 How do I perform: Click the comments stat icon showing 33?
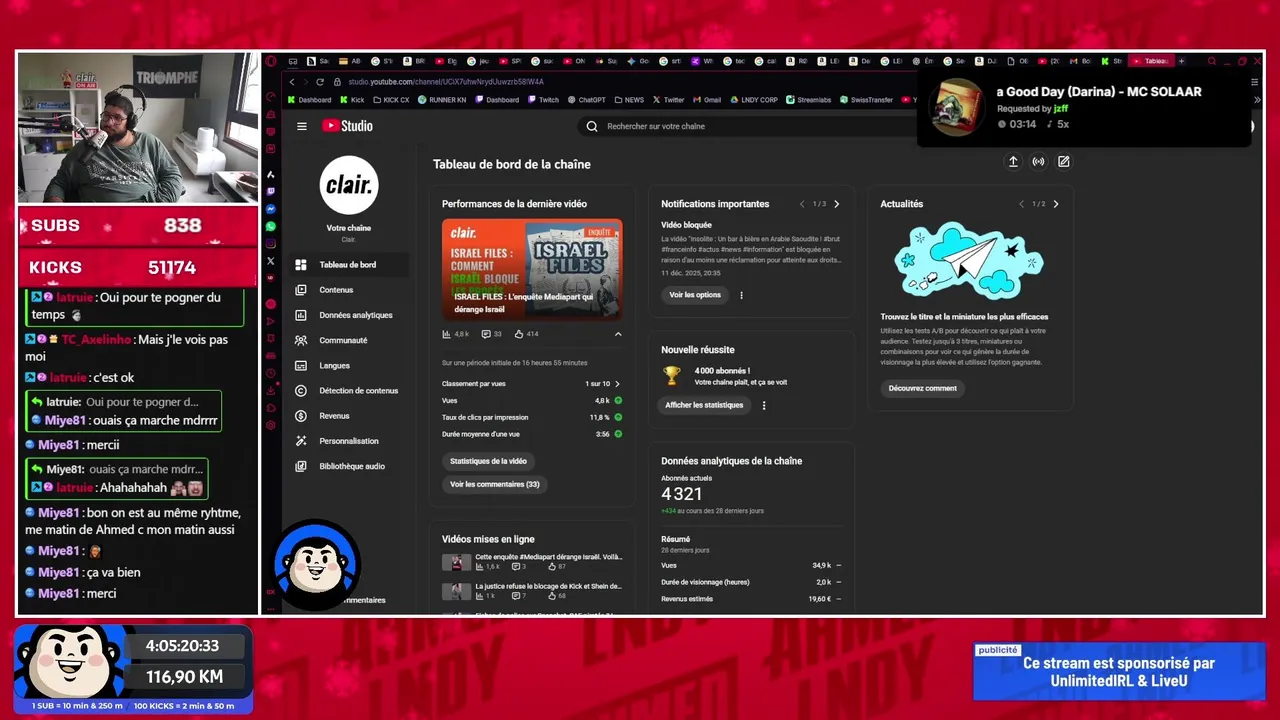486,334
